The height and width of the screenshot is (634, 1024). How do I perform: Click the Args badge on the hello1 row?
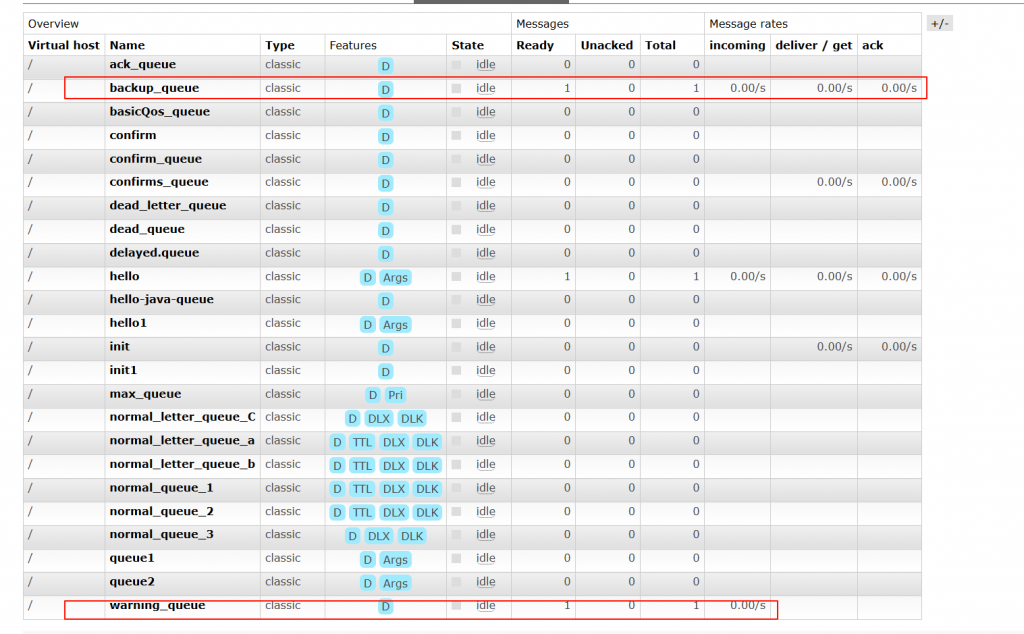(395, 325)
